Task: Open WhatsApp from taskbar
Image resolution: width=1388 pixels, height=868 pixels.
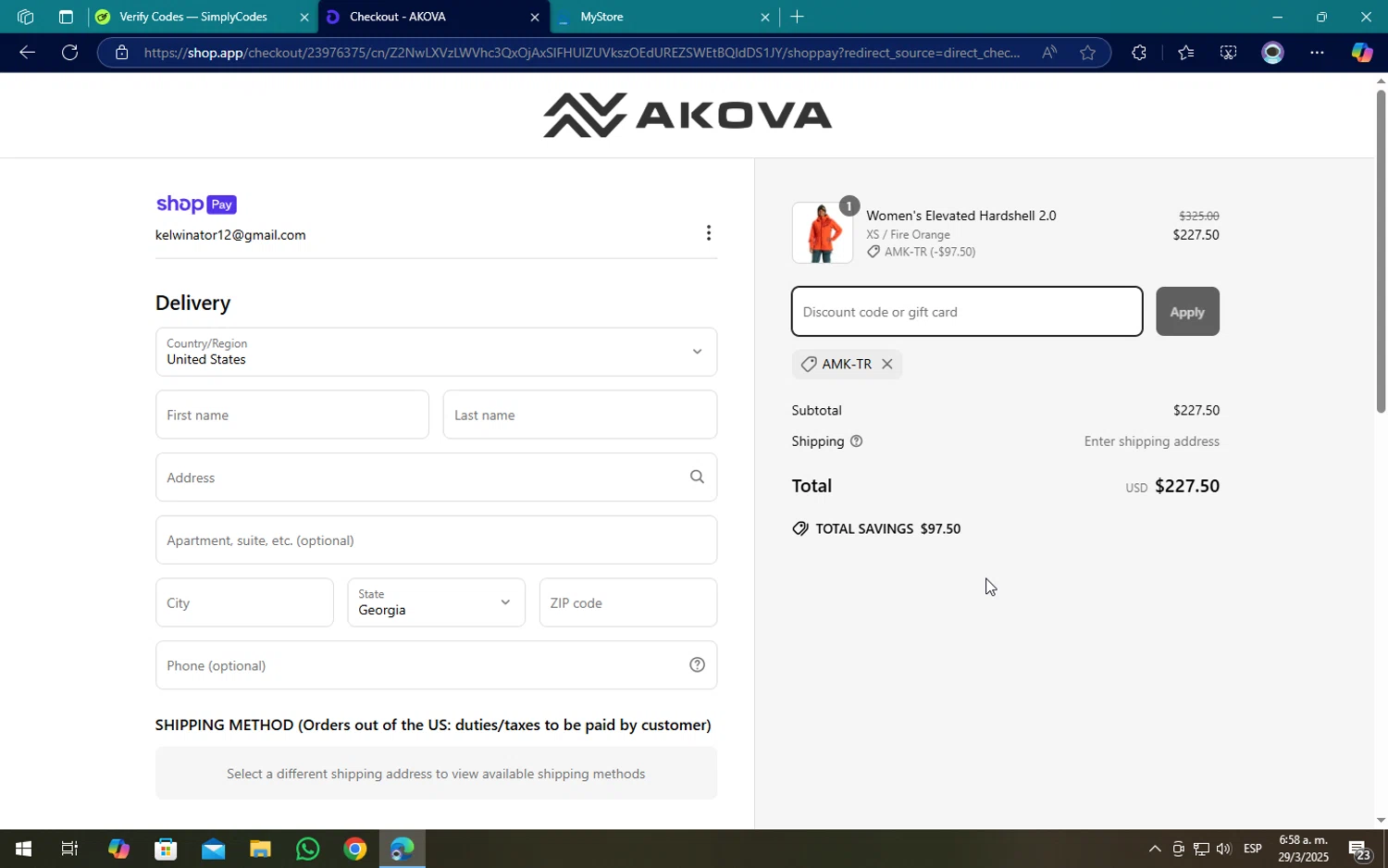Action: [x=307, y=849]
